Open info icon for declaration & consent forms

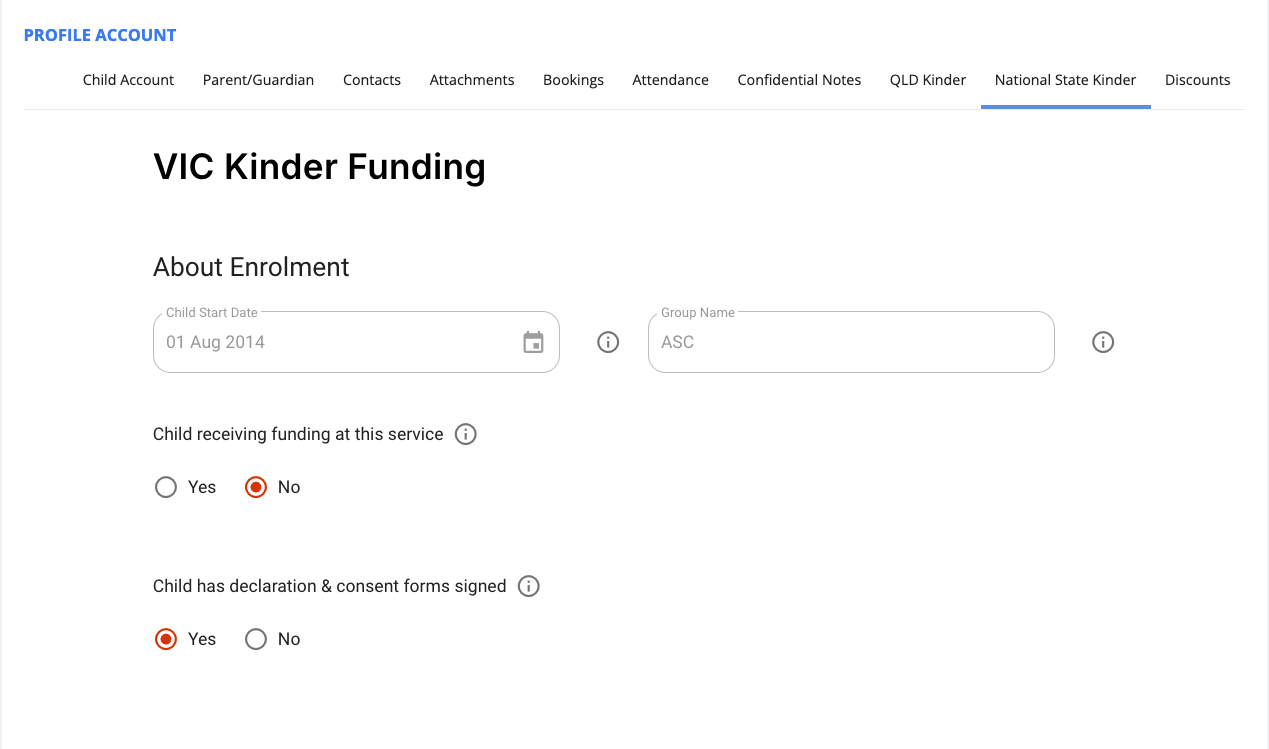pyautogui.click(x=529, y=586)
